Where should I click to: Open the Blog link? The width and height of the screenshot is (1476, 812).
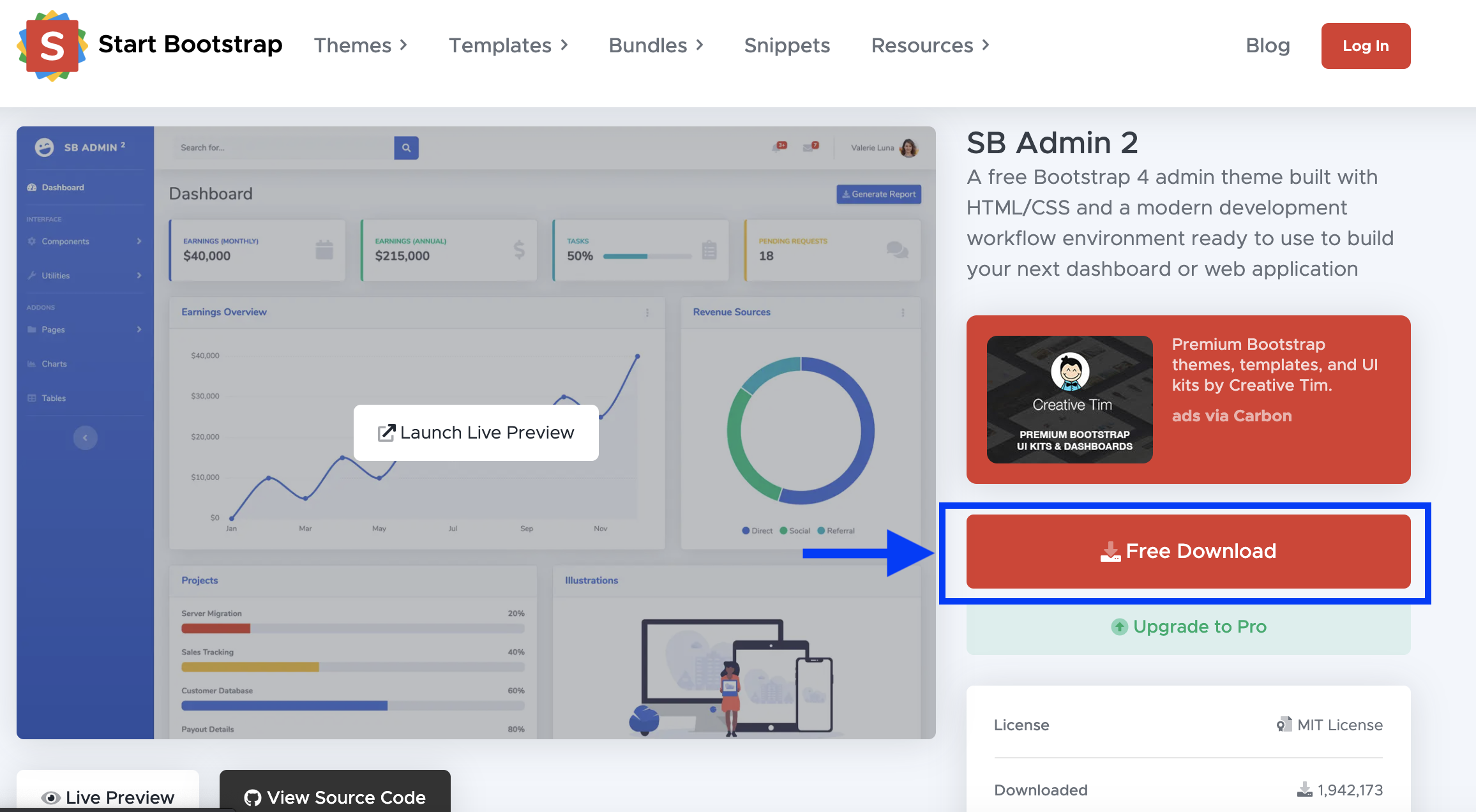[x=1268, y=45]
